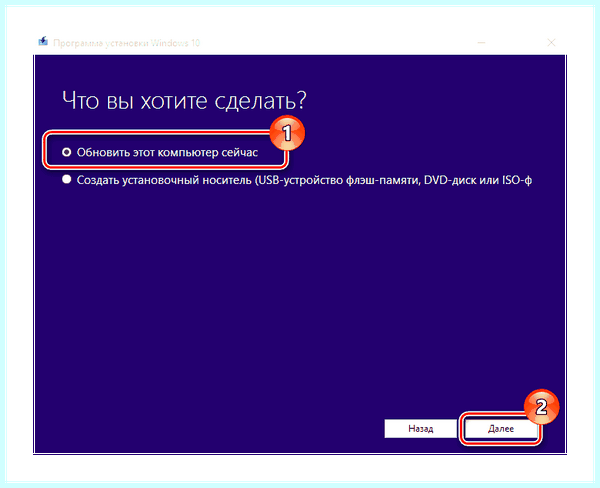Close the Windows 10 setup window
Viewport: 600px width, 488px height.
tap(551, 42)
